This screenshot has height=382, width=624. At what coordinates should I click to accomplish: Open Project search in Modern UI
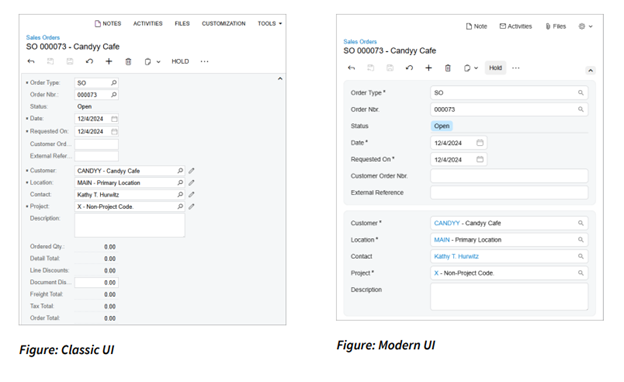(x=581, y=273)
